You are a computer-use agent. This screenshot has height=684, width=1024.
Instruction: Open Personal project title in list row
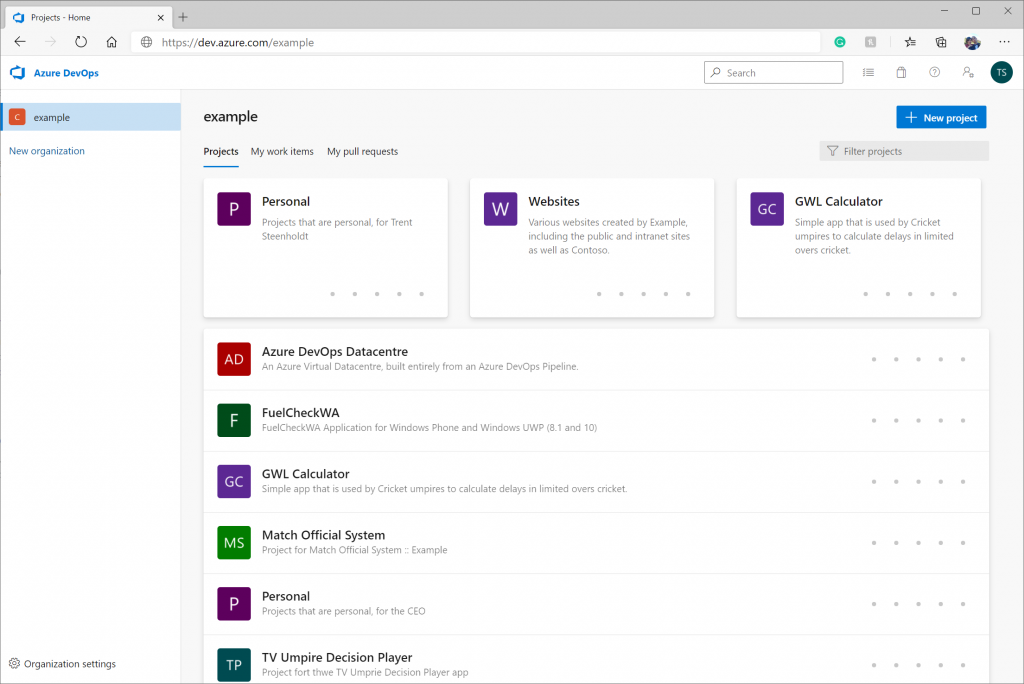click(286, 596)
